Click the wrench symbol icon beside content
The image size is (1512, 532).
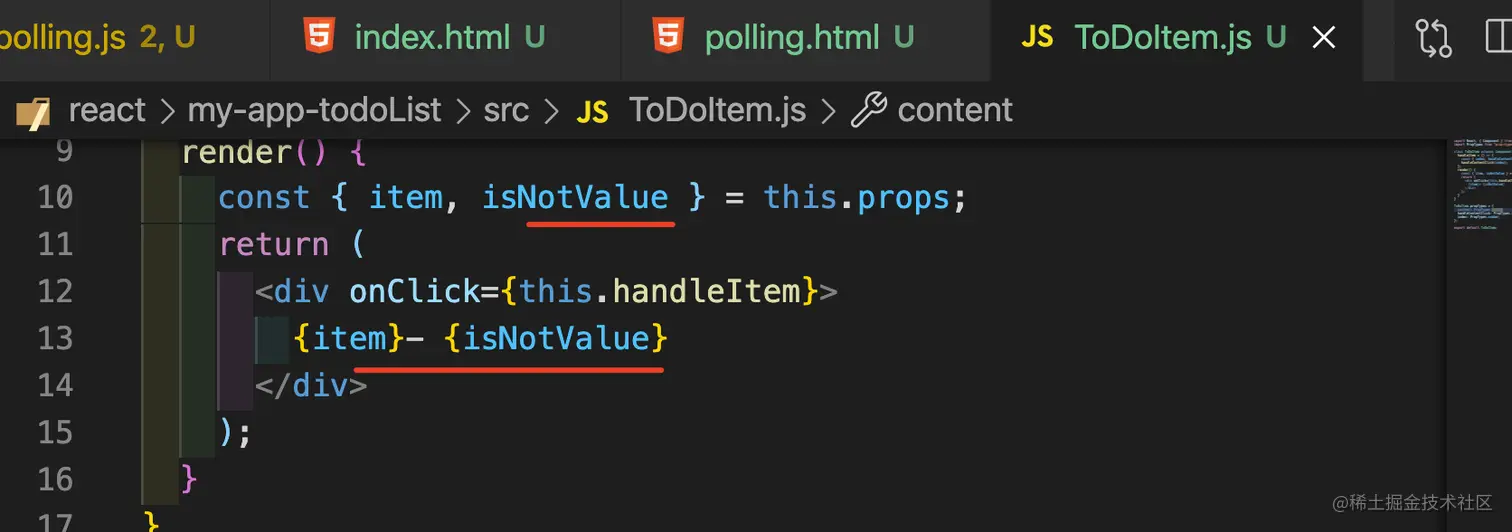[x=869, y=110]
